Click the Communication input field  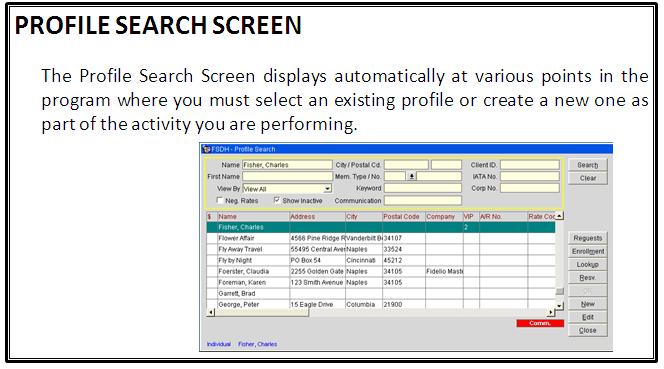pyautogui.click(x=423, y=200)
